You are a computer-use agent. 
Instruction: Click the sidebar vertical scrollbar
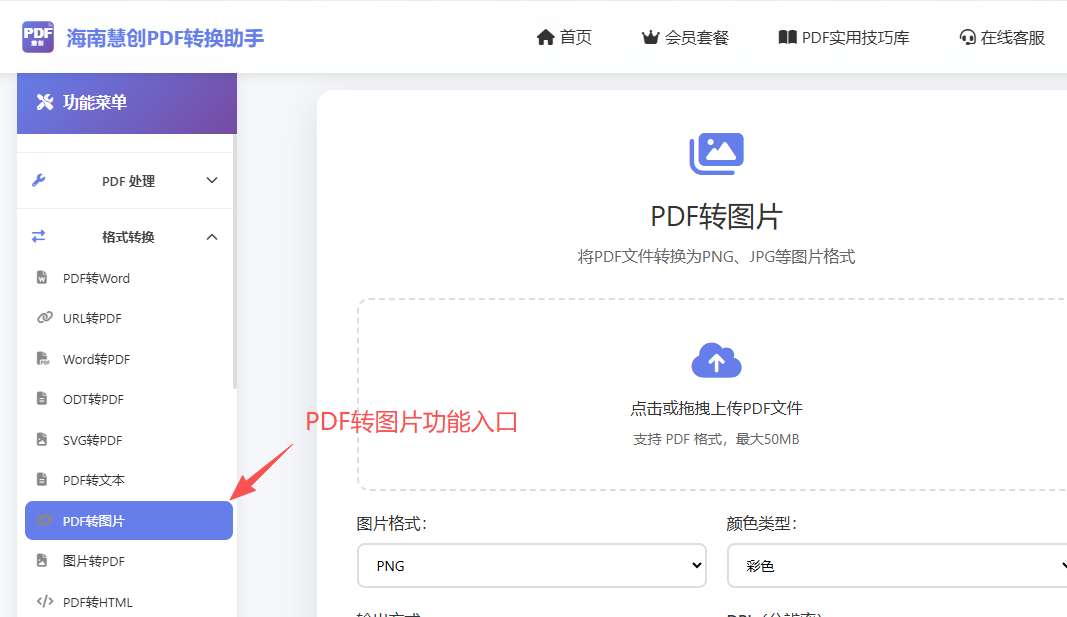(235, 263)
